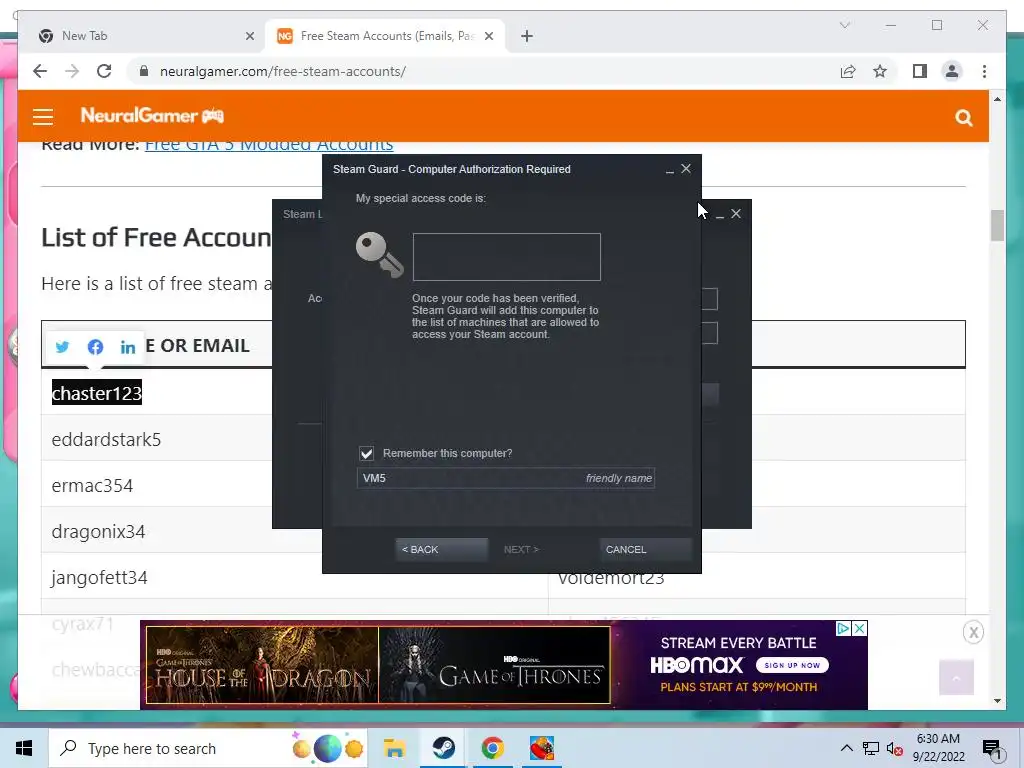Click the BACK button in Steam Guard
Screen dimensions: 1024x768
click(441, 549)
